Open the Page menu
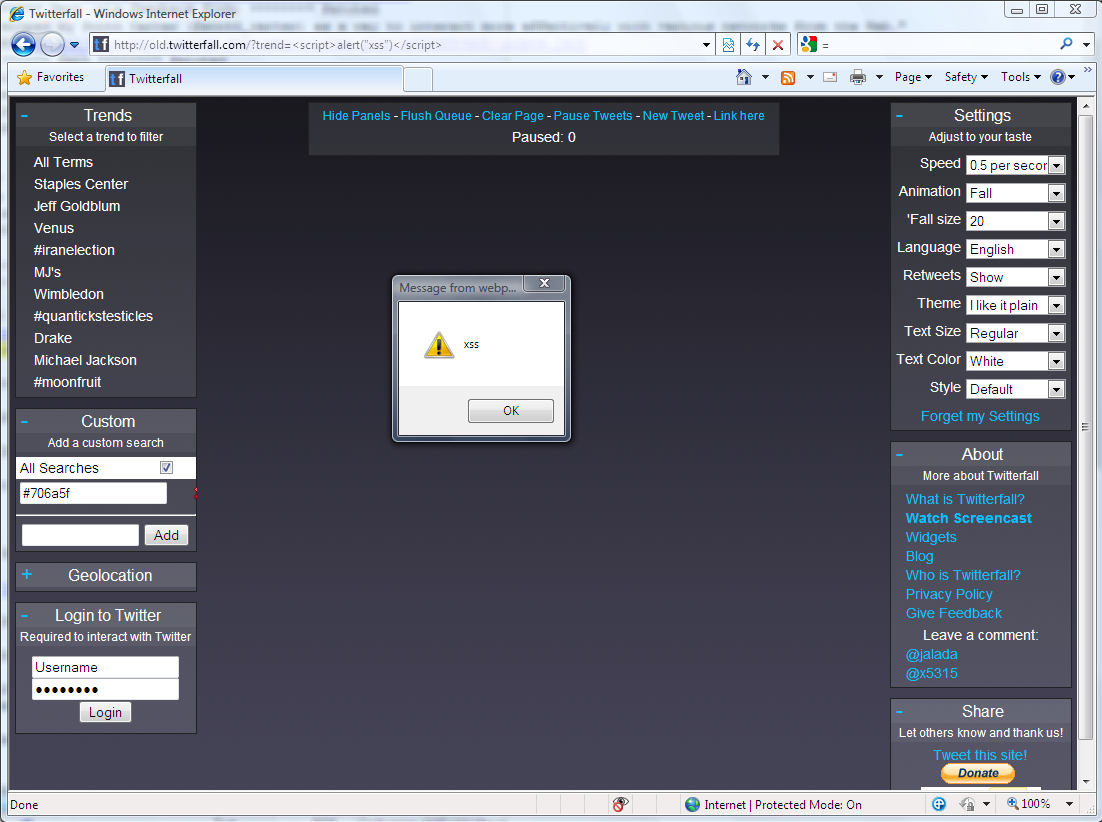1102x822 pixels. 913,77
